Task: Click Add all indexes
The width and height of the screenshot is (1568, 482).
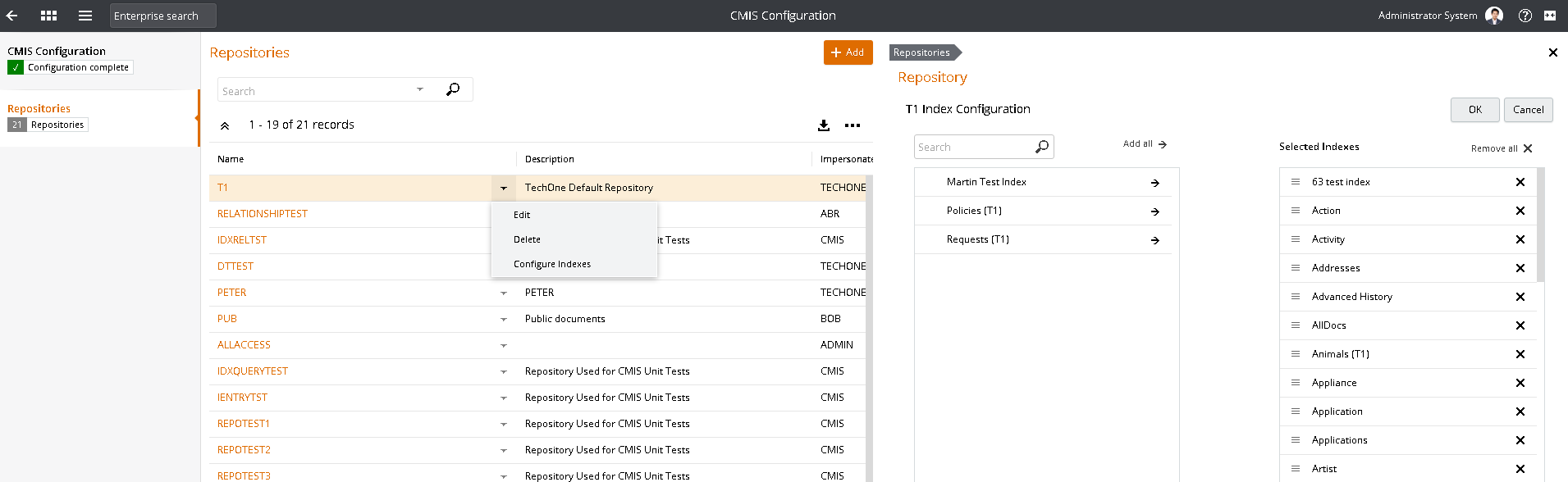Action: [1145, 144]
